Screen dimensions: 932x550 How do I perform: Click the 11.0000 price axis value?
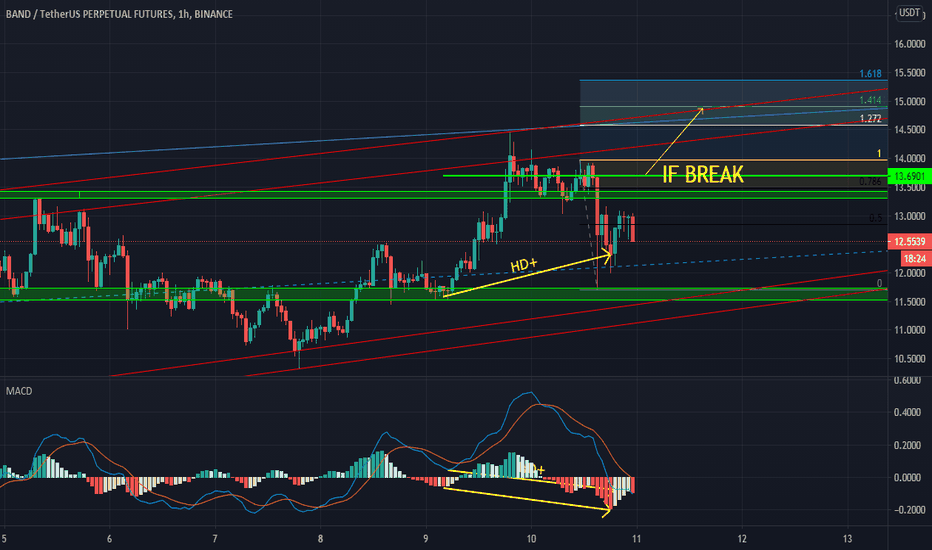coord(909,329)
